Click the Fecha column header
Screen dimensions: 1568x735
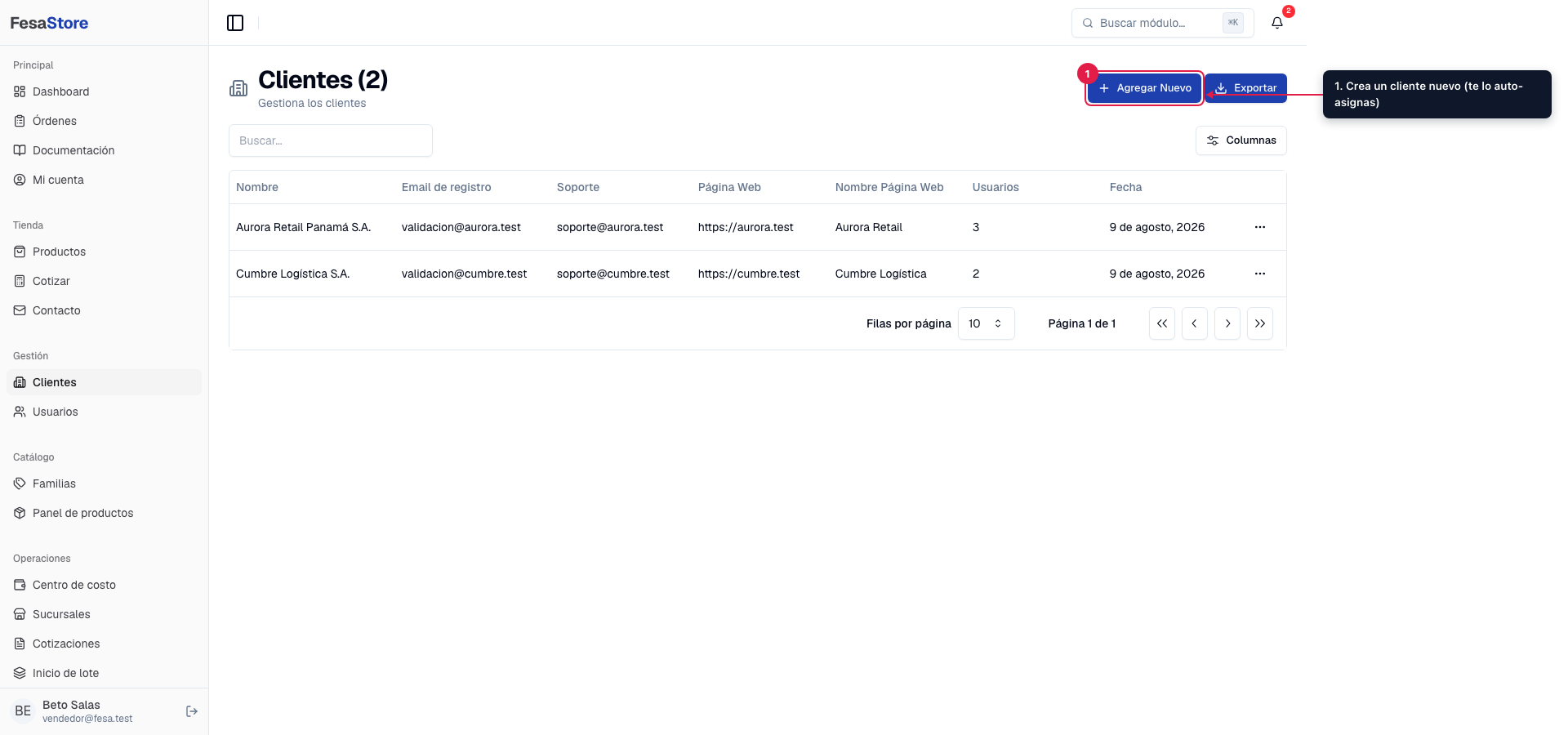click(1125, 187)
